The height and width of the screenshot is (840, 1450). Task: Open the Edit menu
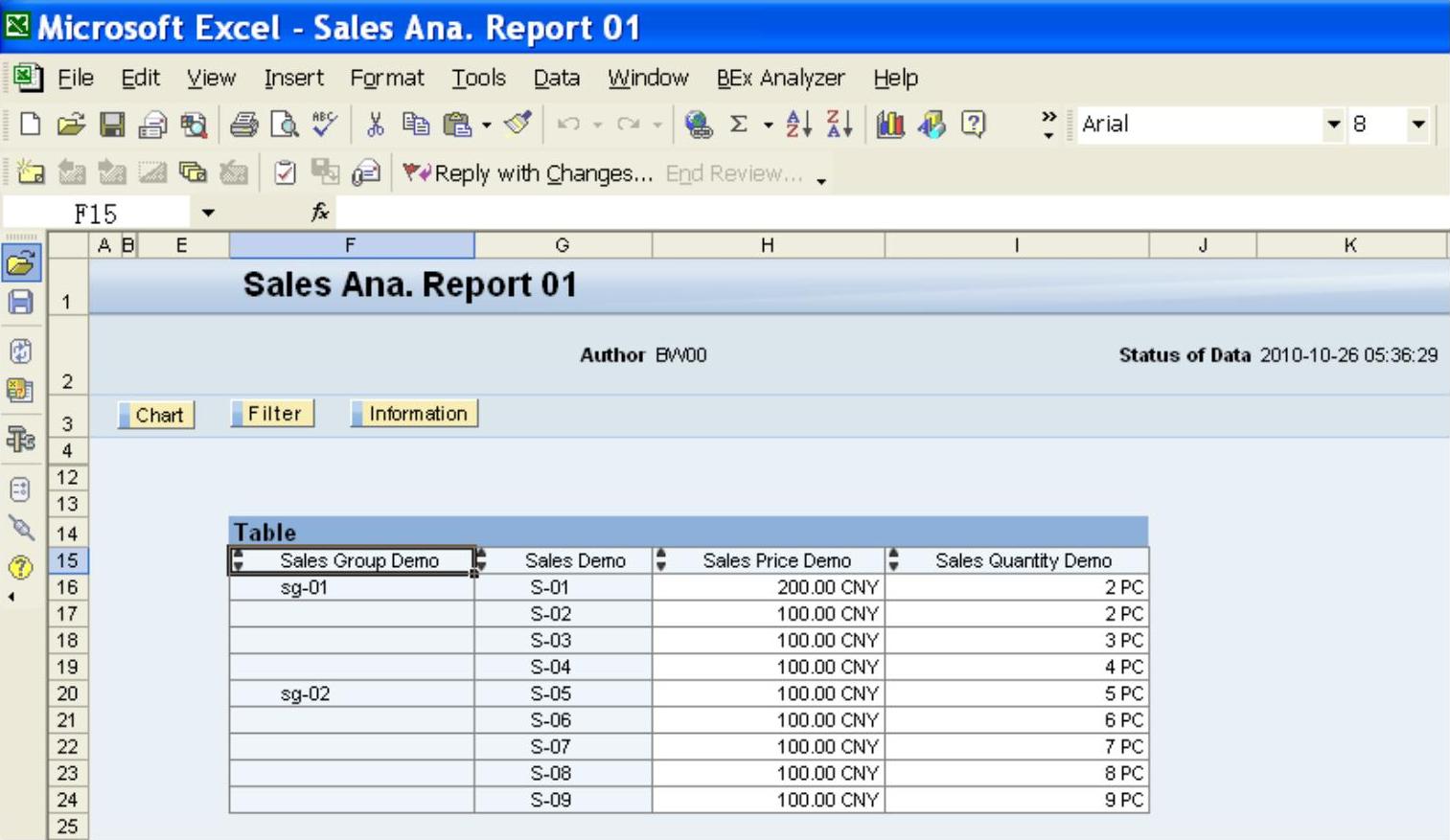[140, 78]
